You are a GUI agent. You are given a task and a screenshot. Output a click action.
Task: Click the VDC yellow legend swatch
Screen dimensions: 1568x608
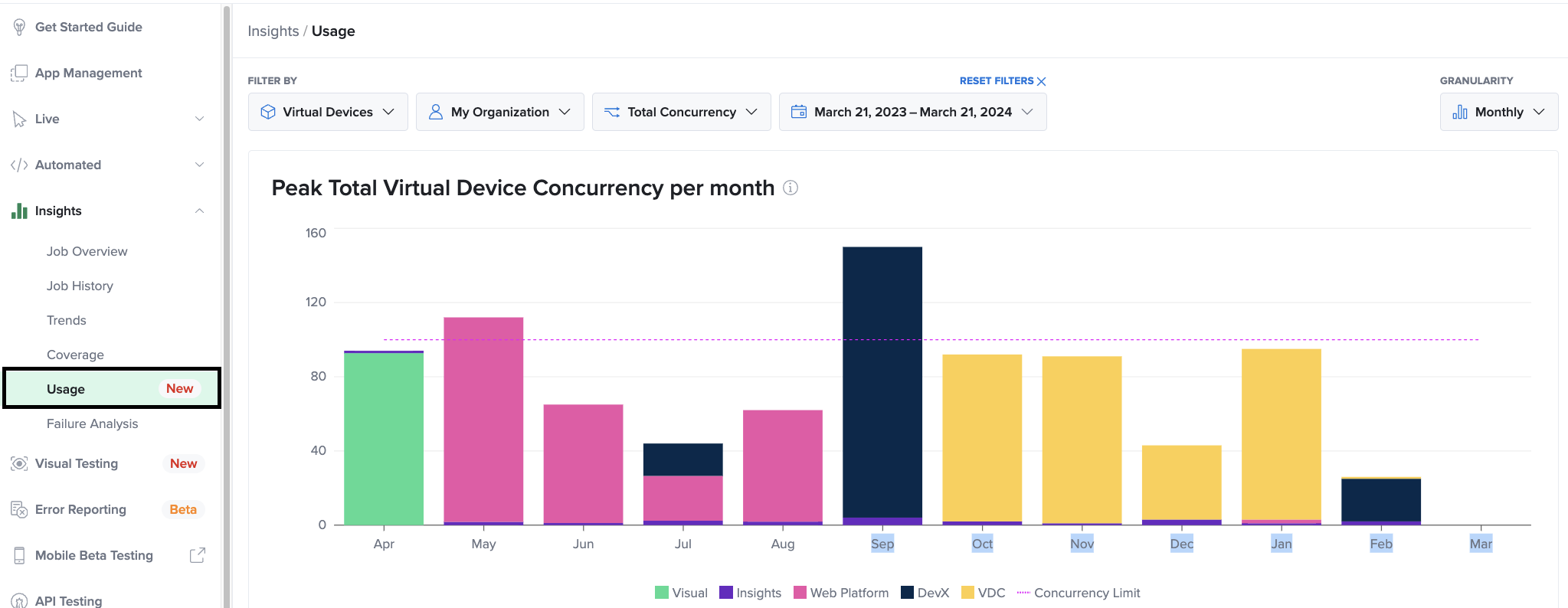click(967, 593)
